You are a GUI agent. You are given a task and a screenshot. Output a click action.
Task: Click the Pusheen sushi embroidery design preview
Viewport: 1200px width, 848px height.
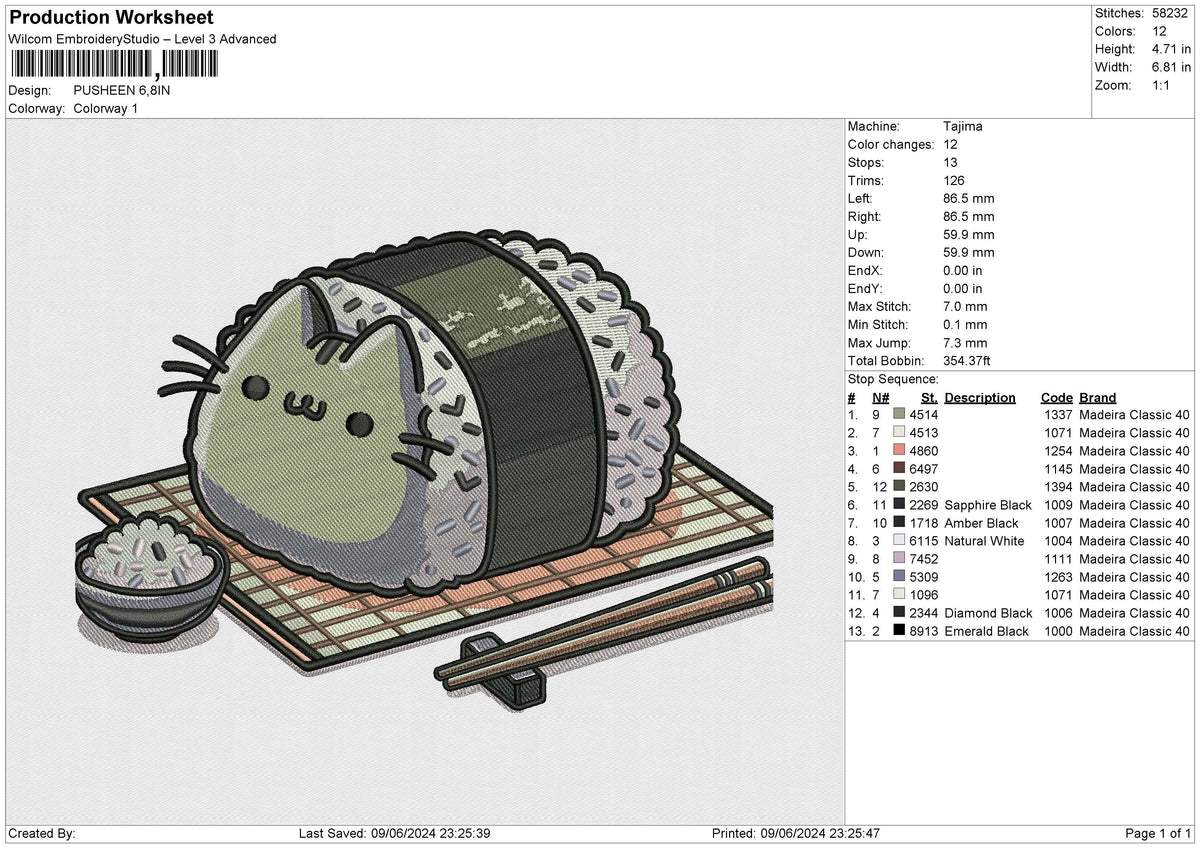coord(425,472)
